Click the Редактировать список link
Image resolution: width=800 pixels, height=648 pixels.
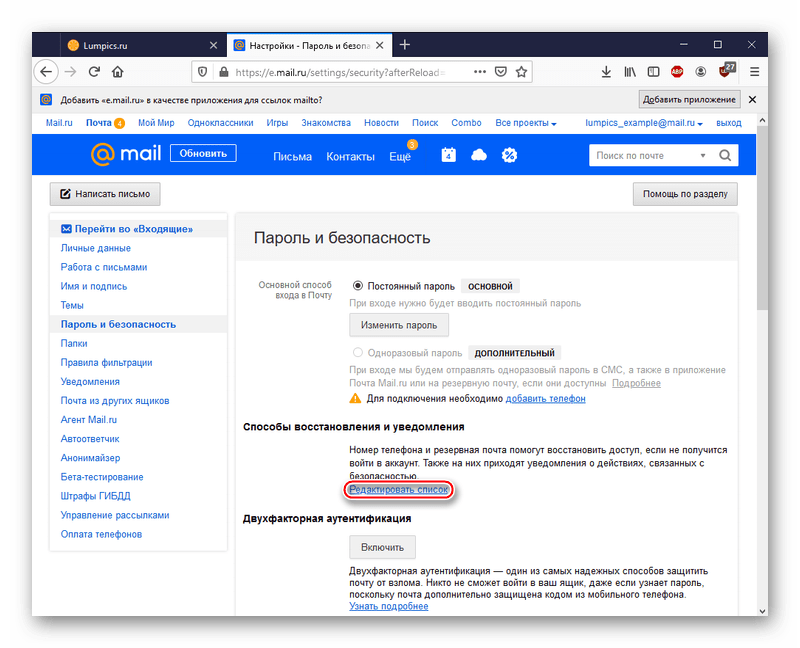(400, 490)
